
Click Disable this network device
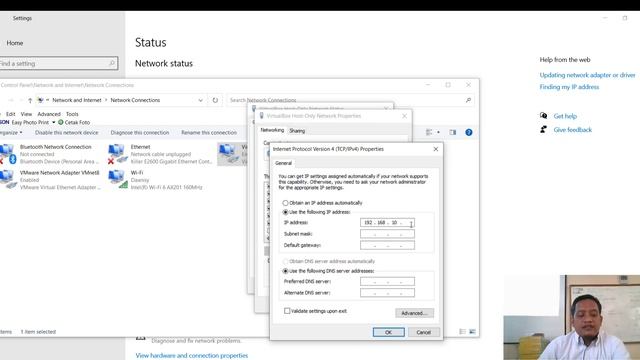(67, 133)
